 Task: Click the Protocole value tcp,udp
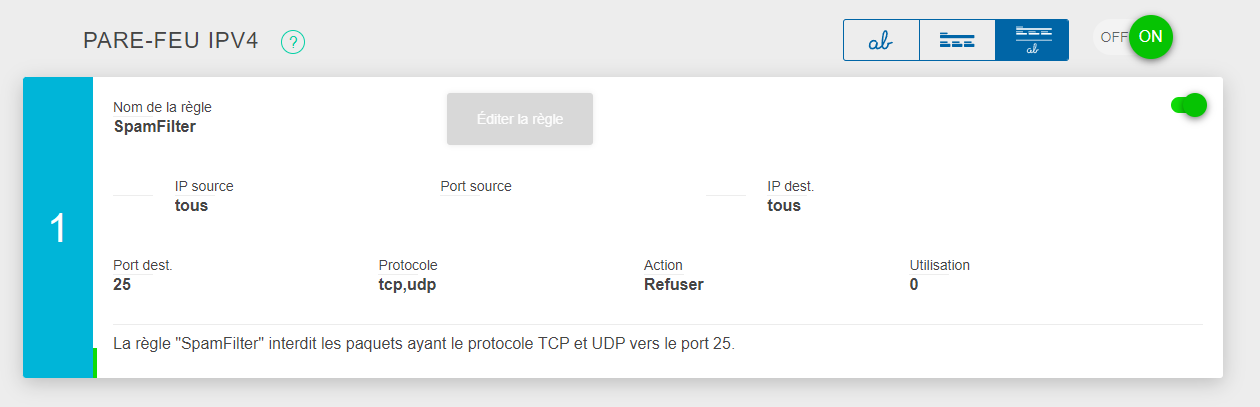400,284
